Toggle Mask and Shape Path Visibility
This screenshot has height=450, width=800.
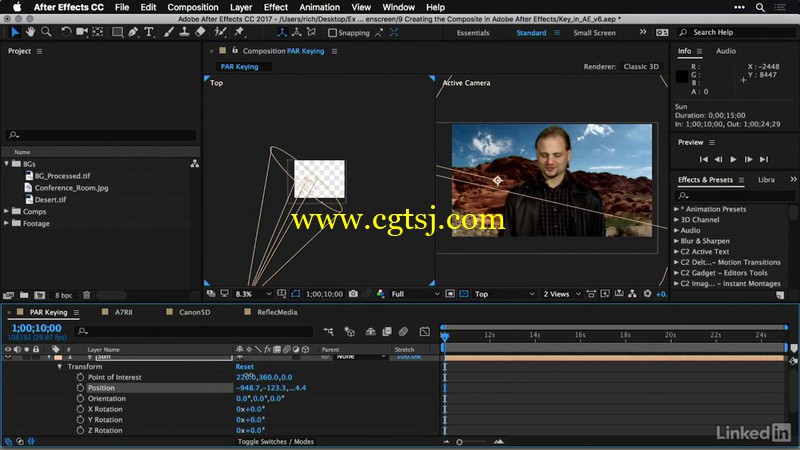tap(296, 294)
